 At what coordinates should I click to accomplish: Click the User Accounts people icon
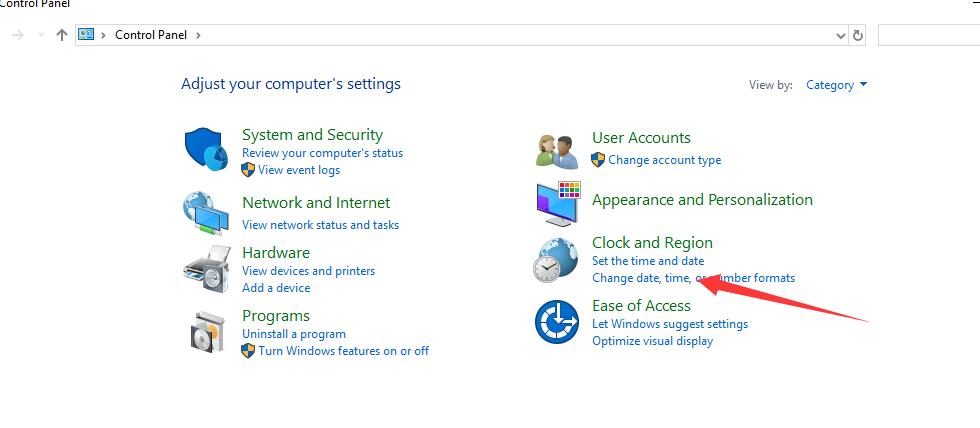pos(556,150)
